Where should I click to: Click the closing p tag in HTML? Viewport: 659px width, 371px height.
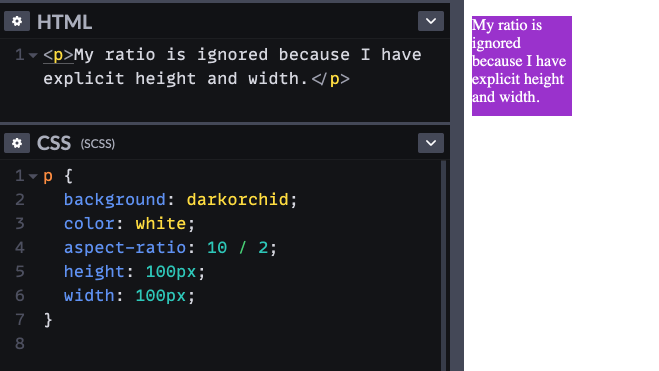click(x=330, y=79)
